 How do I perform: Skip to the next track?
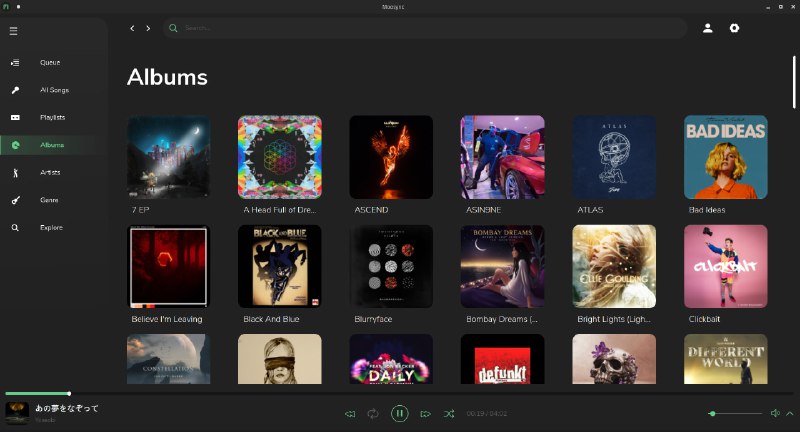click(425, 413)
